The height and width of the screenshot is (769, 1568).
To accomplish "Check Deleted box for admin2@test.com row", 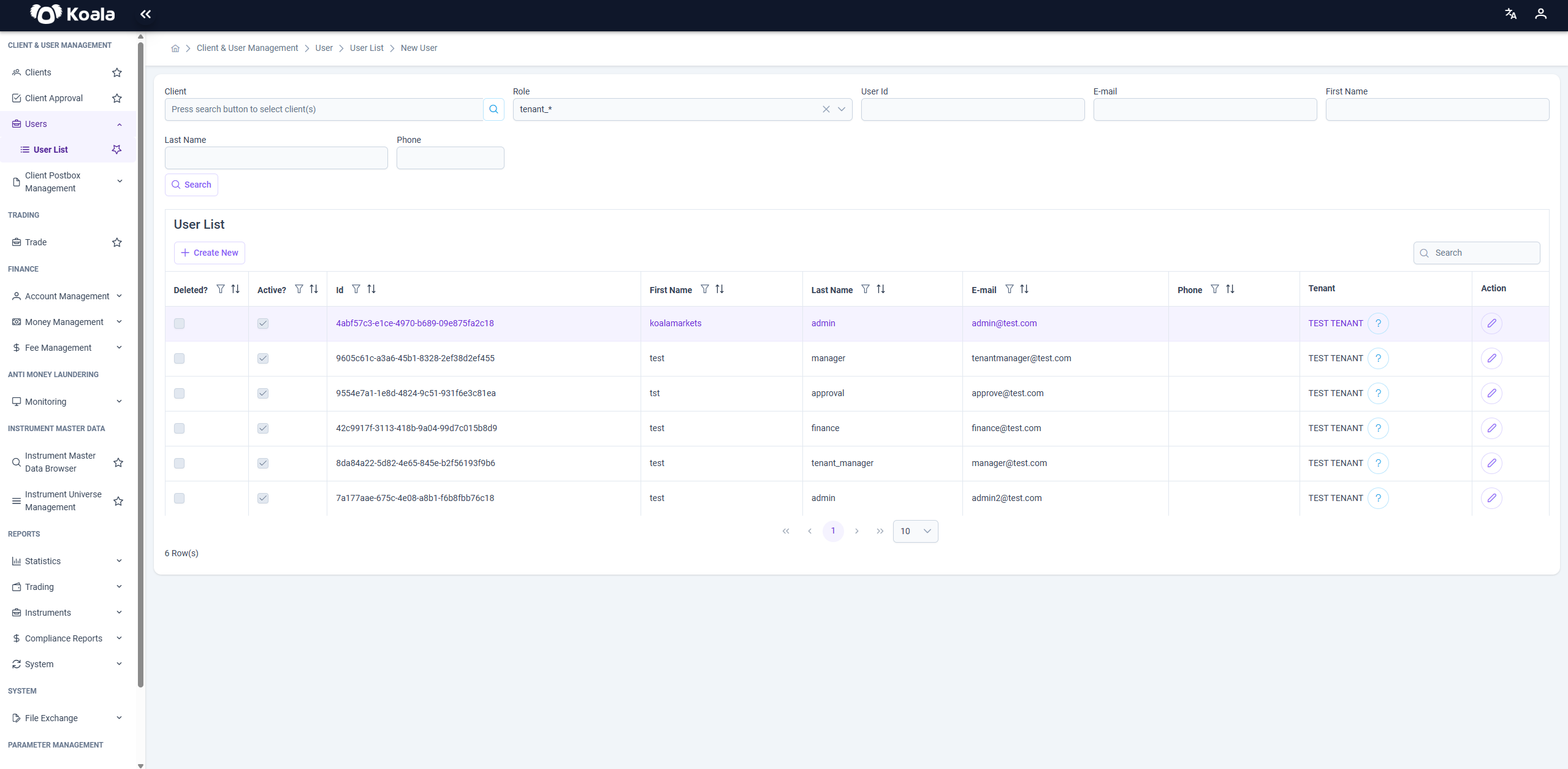I will (179, 498).
